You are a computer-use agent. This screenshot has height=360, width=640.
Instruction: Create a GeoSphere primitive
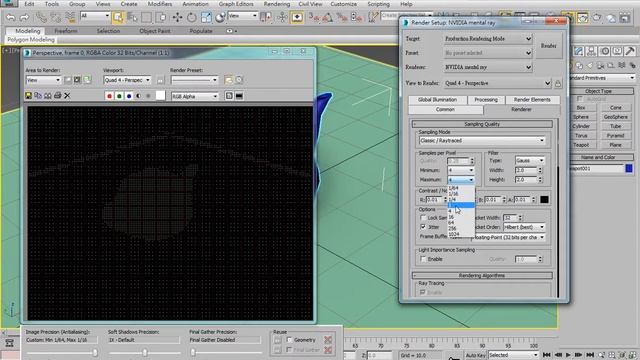click(x=615, y=117)
